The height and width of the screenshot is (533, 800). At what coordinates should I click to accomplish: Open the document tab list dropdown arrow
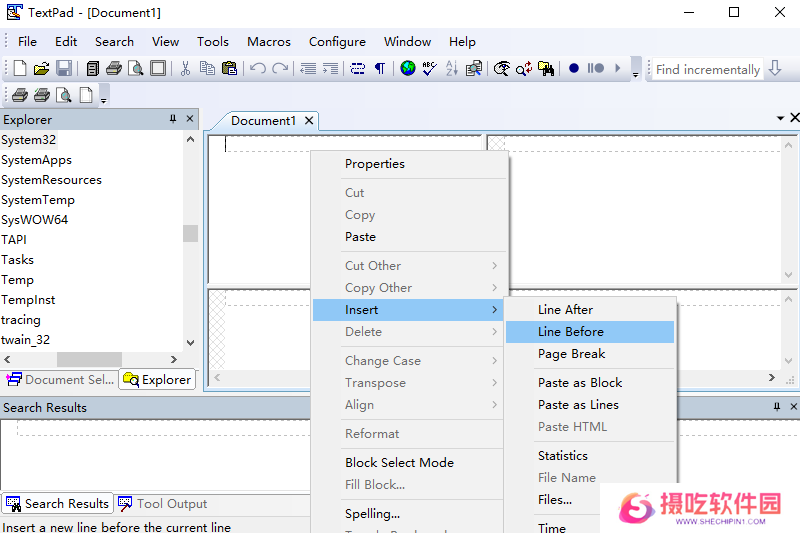[780, 118]
